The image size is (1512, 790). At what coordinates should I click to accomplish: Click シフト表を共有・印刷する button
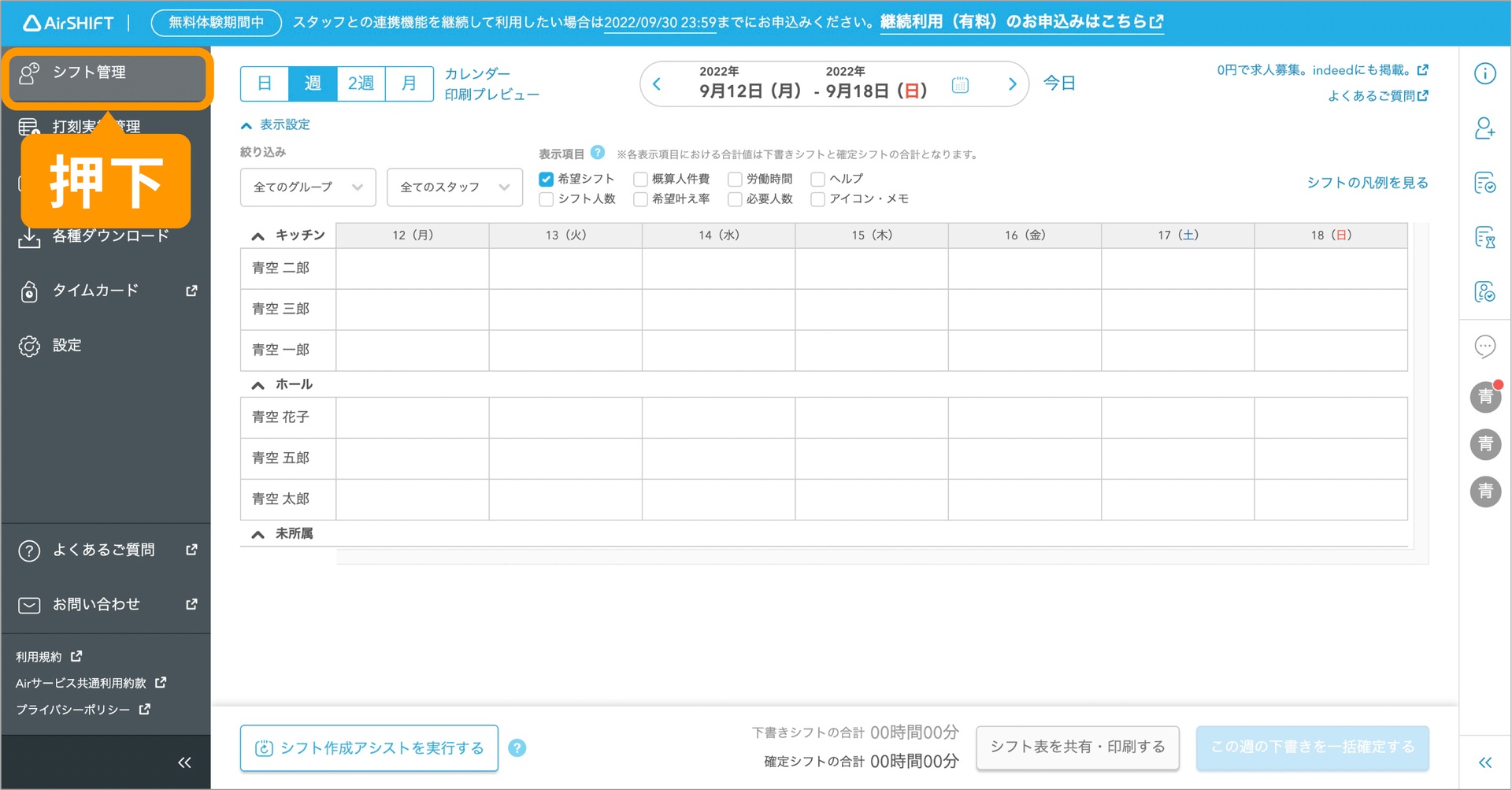point(1077,747)
